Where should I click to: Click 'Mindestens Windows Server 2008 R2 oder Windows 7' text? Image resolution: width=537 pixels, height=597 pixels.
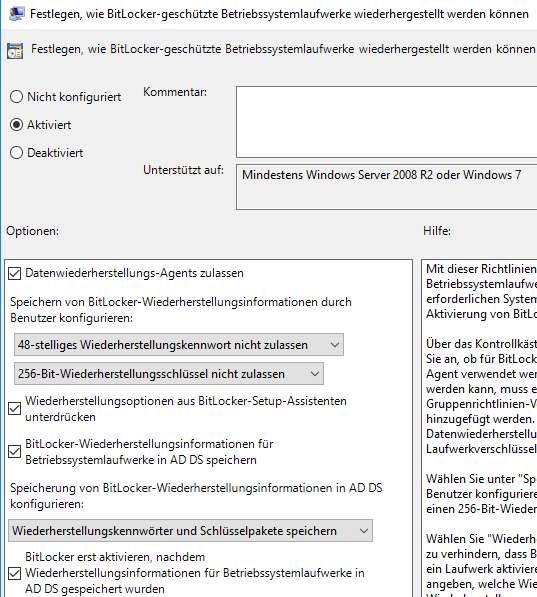click(x=382, y=175)
